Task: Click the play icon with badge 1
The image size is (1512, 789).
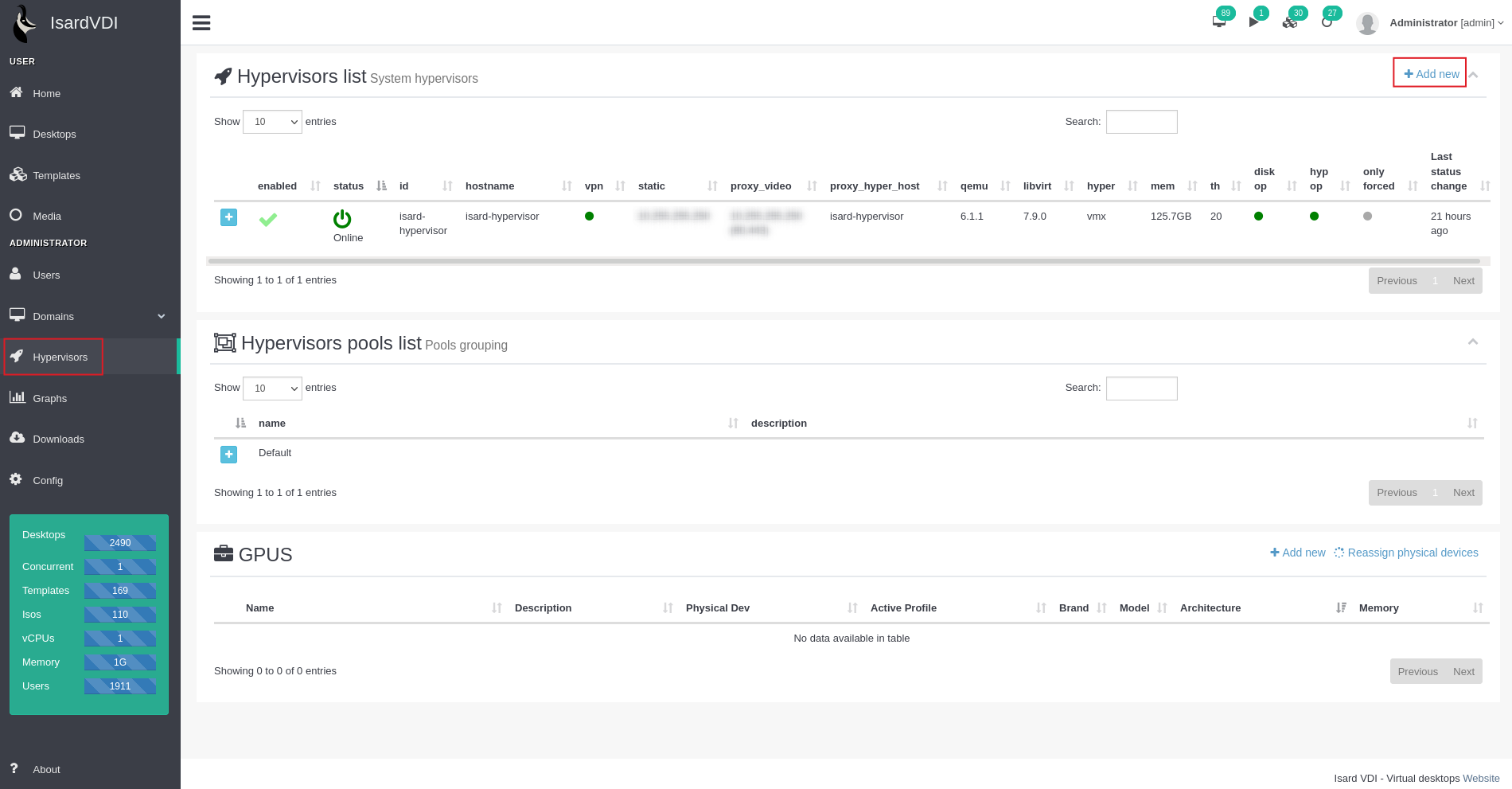Action: [1254, 22]
